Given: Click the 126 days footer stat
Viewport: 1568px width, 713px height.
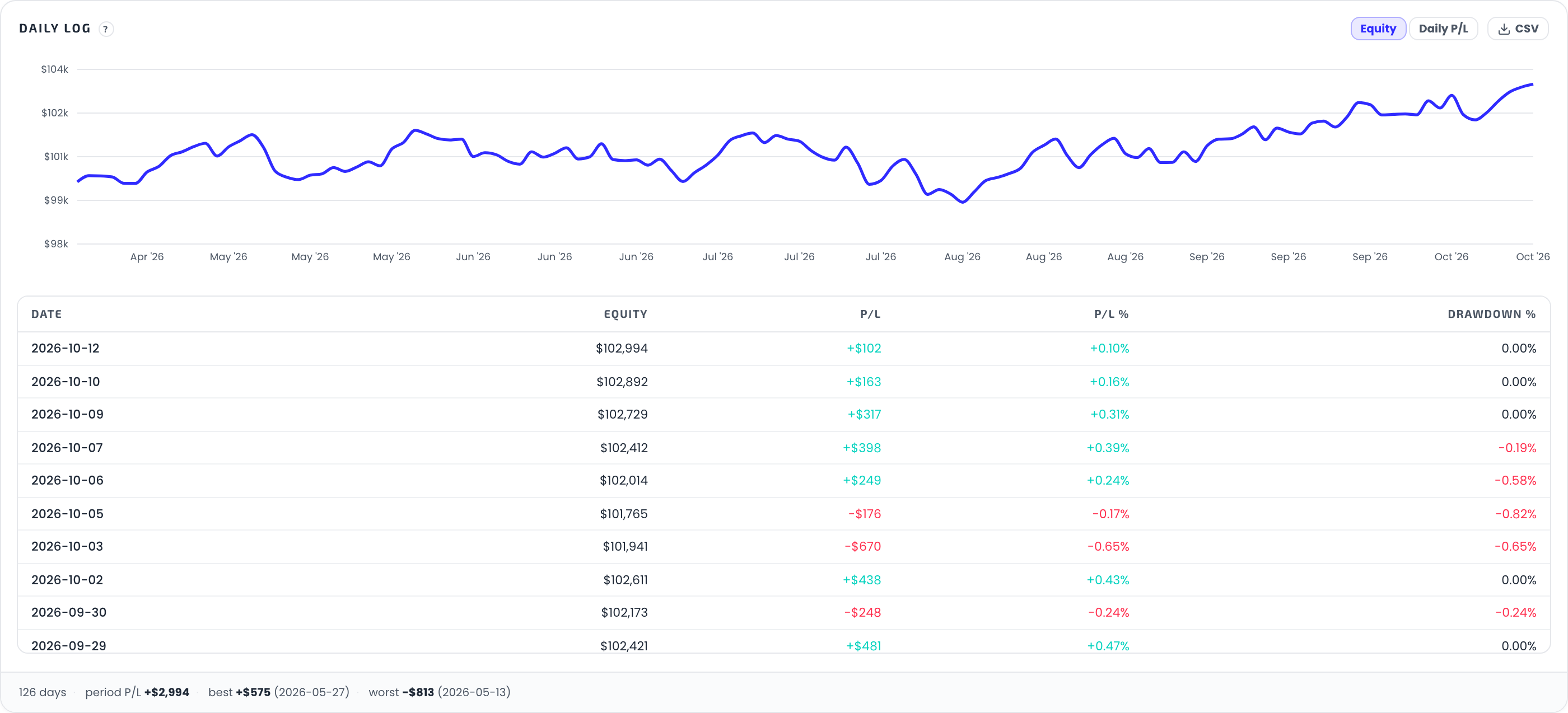Looking at the screenshot, I should (43, 692).
